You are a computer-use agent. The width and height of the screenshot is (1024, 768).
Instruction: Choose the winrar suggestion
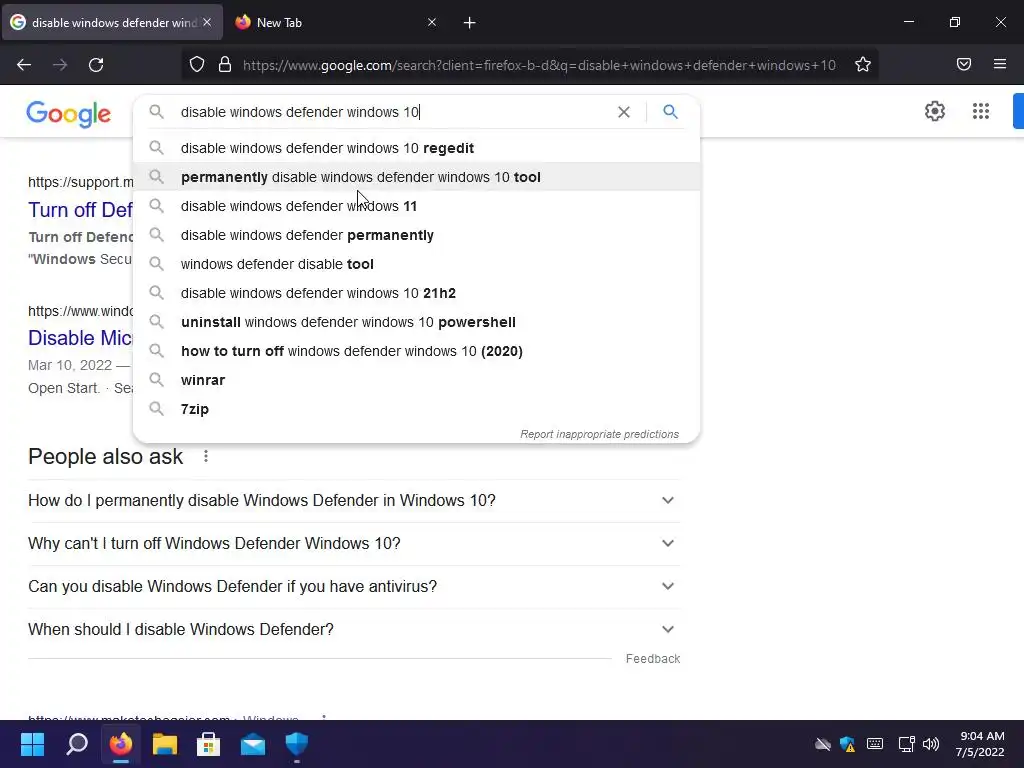(x=416, y=380)
